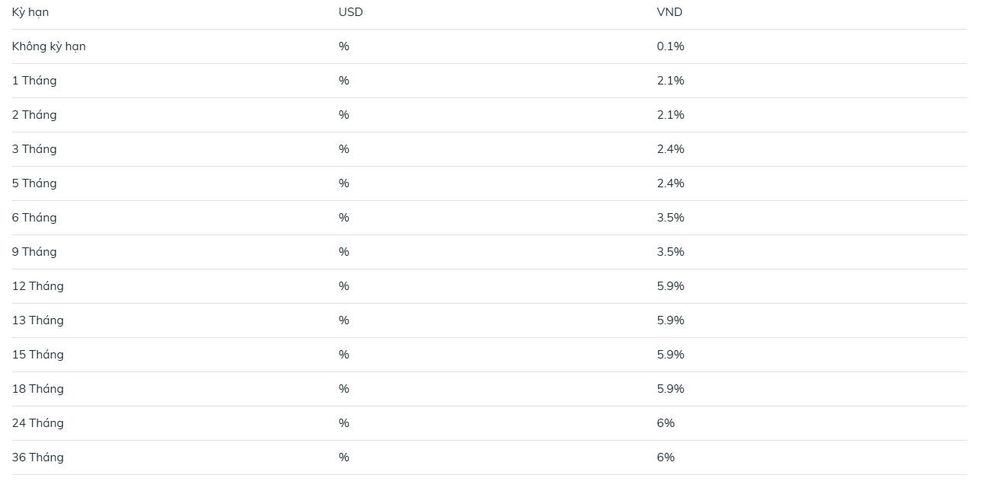Click the 18 Tháng term label
Image resolution: width=1000 pixels, height=494 pixels.
pyautogui.click(x=38, y=389)
